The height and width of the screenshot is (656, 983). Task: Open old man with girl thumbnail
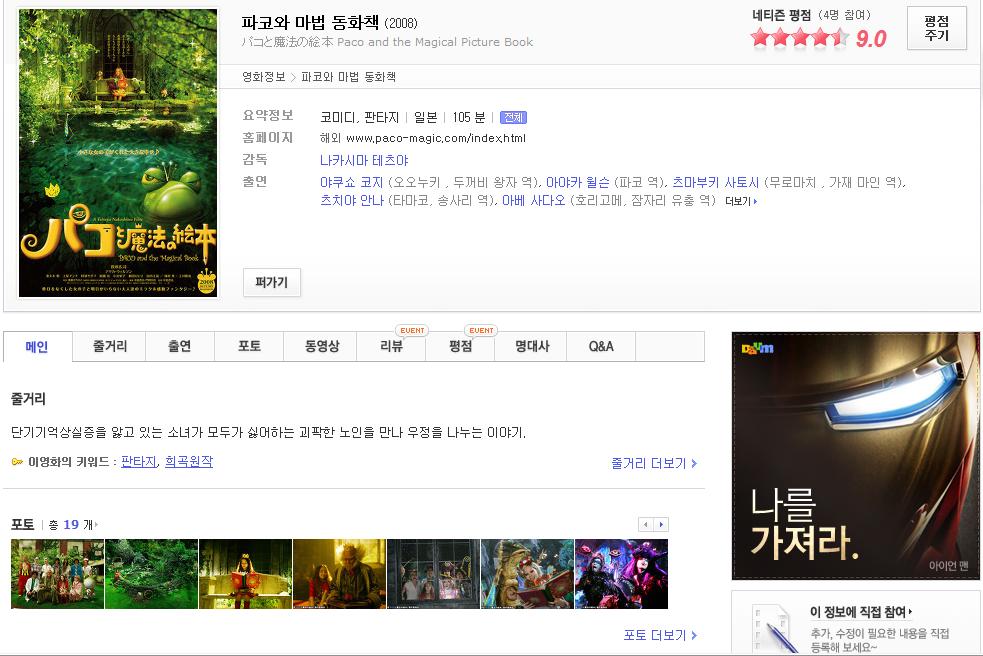339,574
